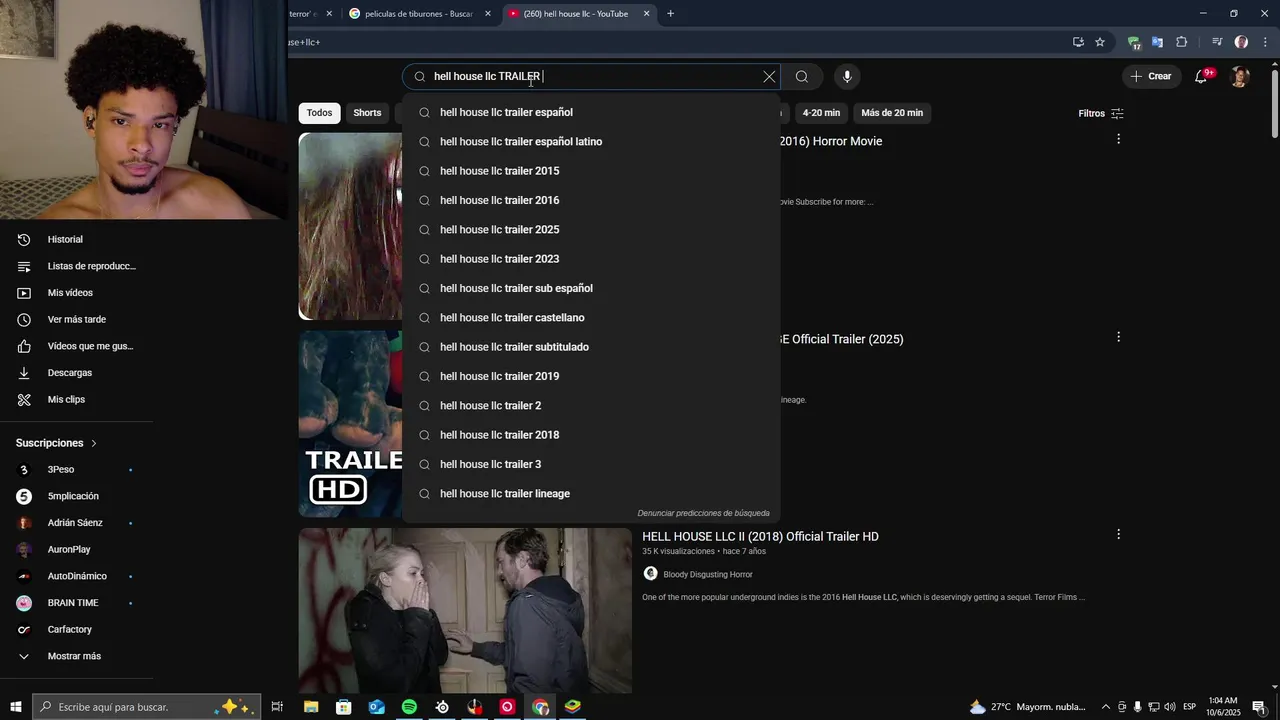Choose suggestion hell house llc trailer 2

pos(591,406)
